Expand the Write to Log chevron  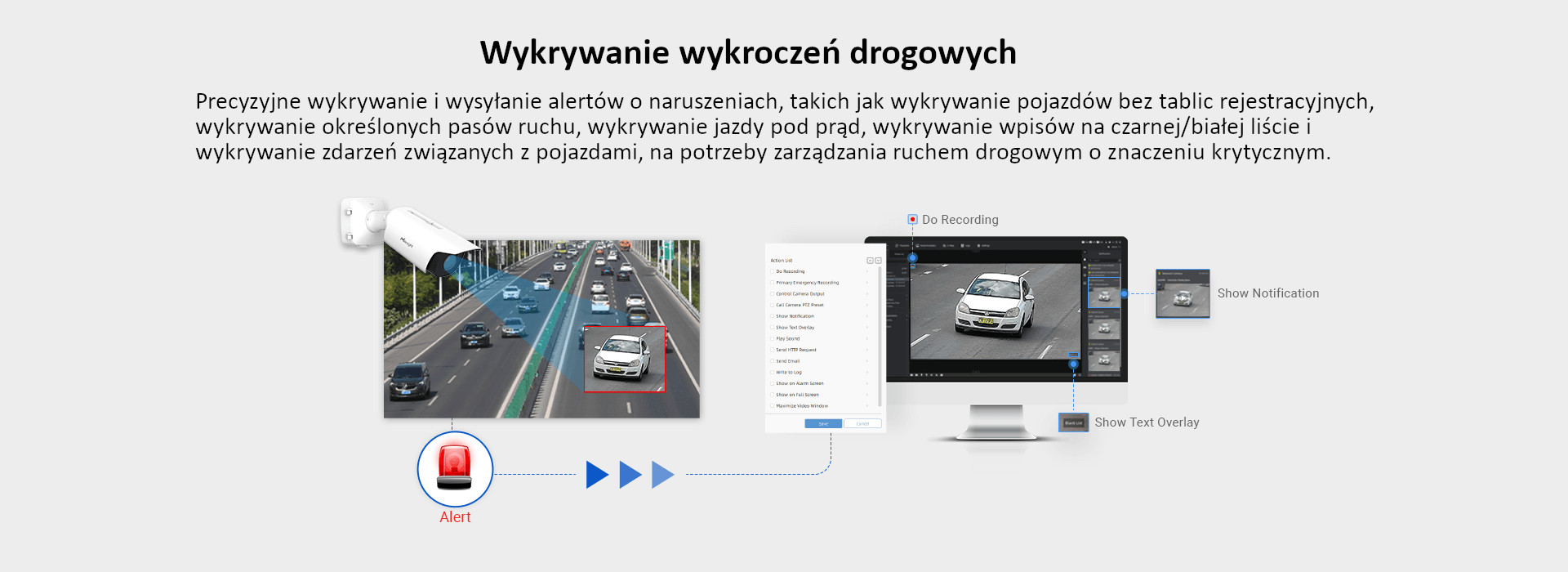click(x=867, y=373)
